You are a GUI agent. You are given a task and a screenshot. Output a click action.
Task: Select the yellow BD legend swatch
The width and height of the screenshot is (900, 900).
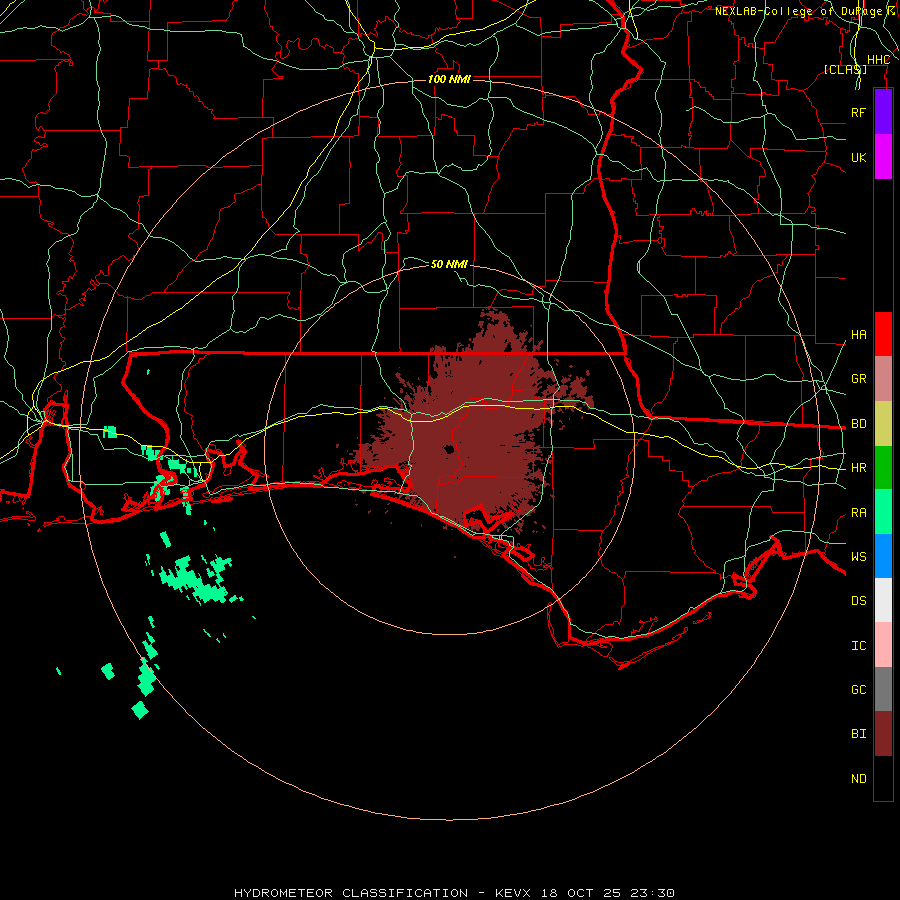click(883, 424)
